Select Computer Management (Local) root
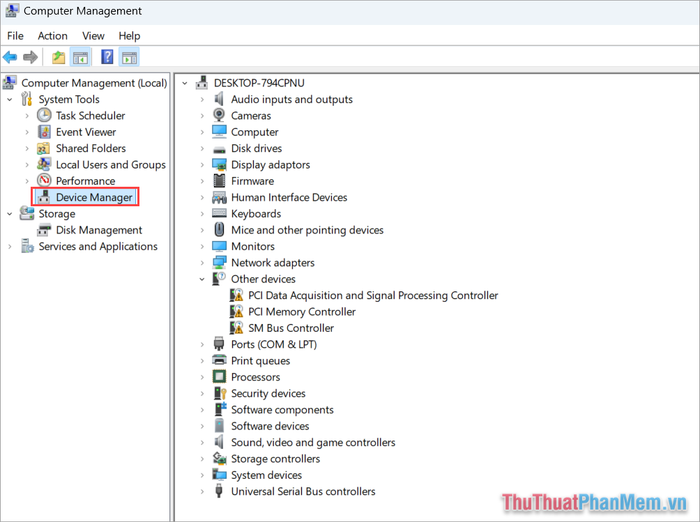 pyautogui.click(x=94, y=83)
